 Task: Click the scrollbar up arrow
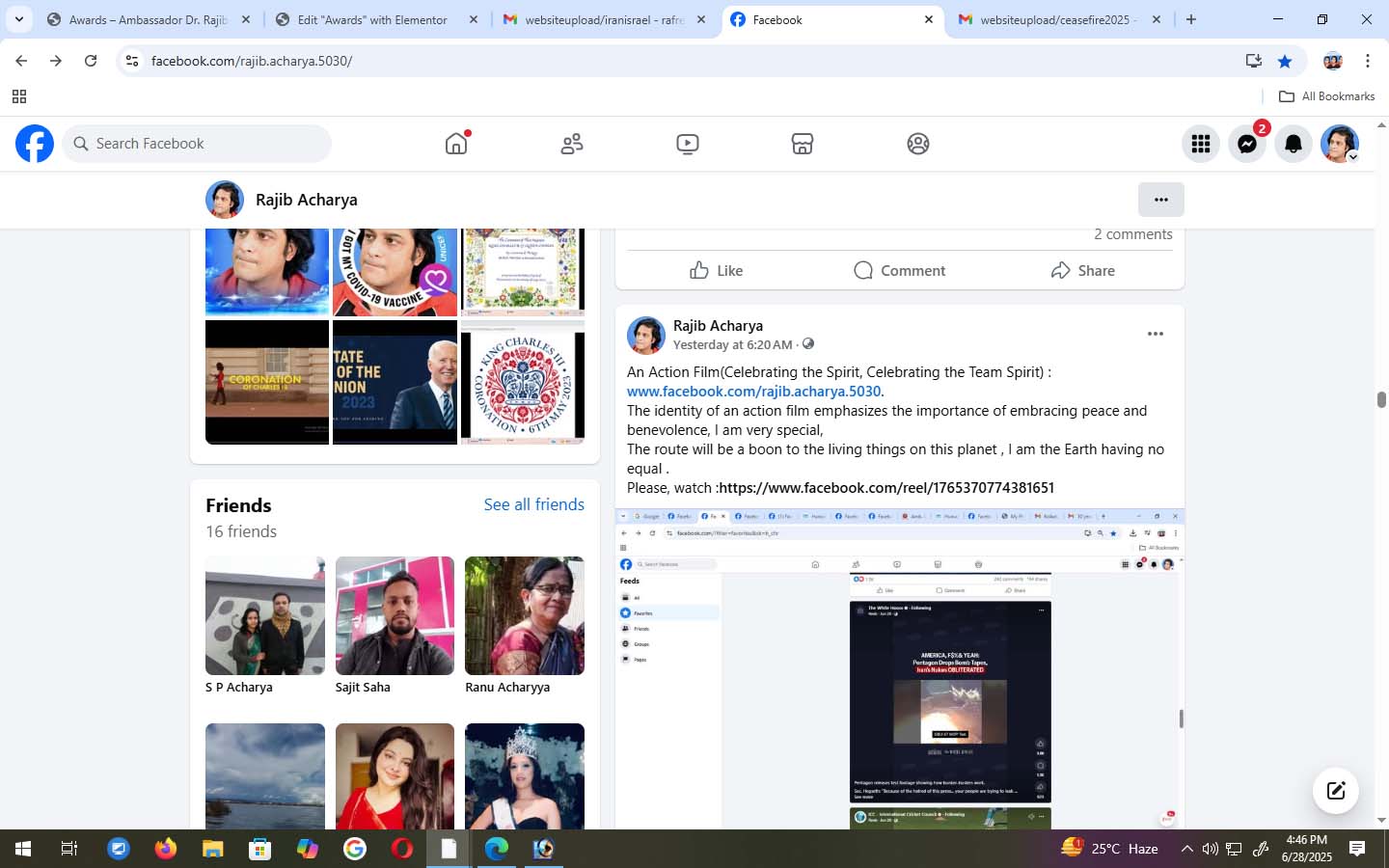[x=1381, y=125]
